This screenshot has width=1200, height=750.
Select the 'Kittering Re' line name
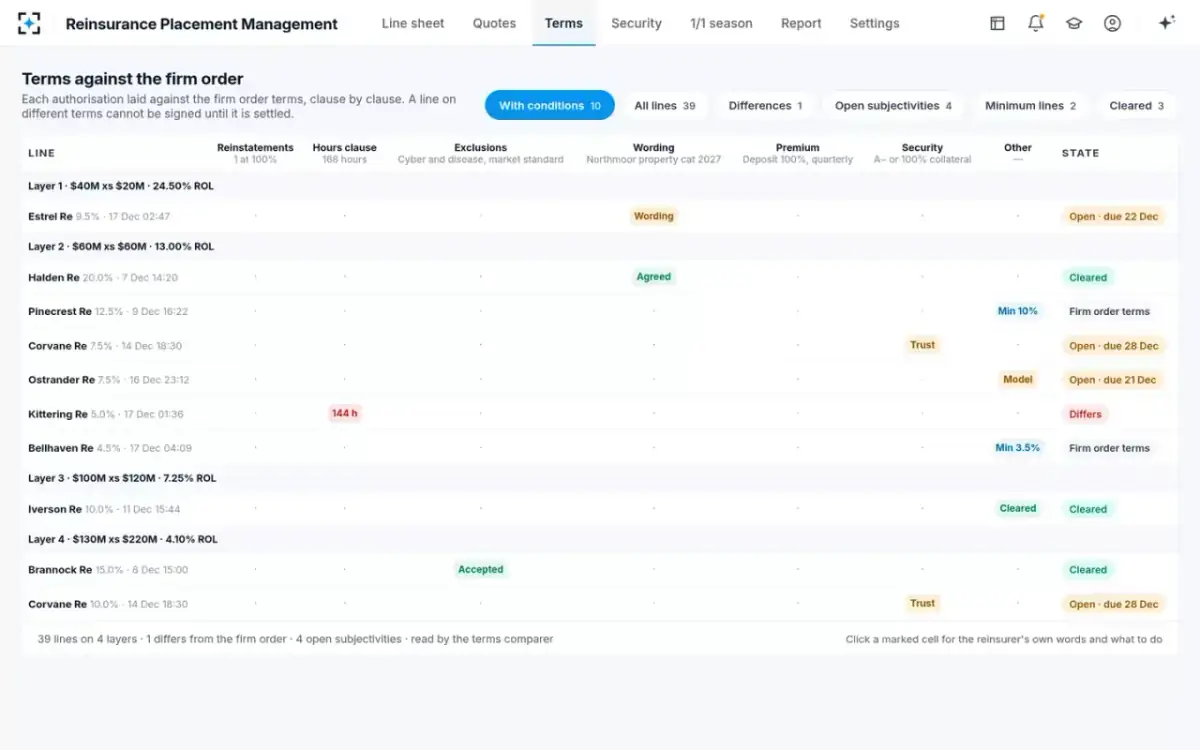pos(58,414)
